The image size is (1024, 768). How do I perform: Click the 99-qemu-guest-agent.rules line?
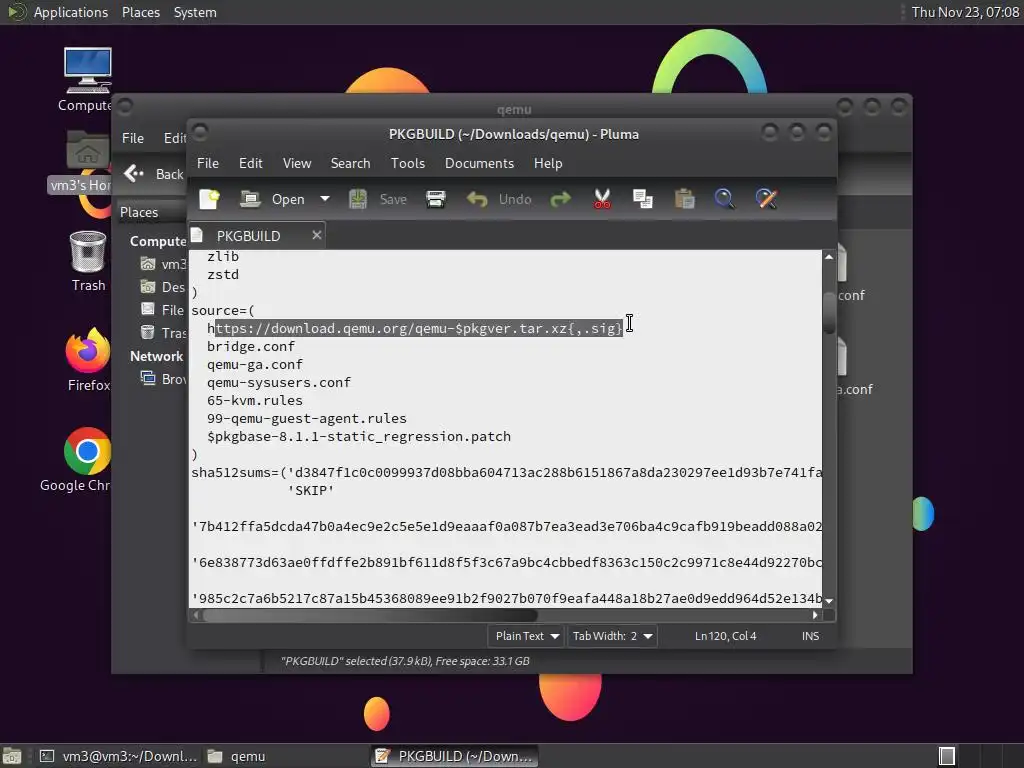306,419
